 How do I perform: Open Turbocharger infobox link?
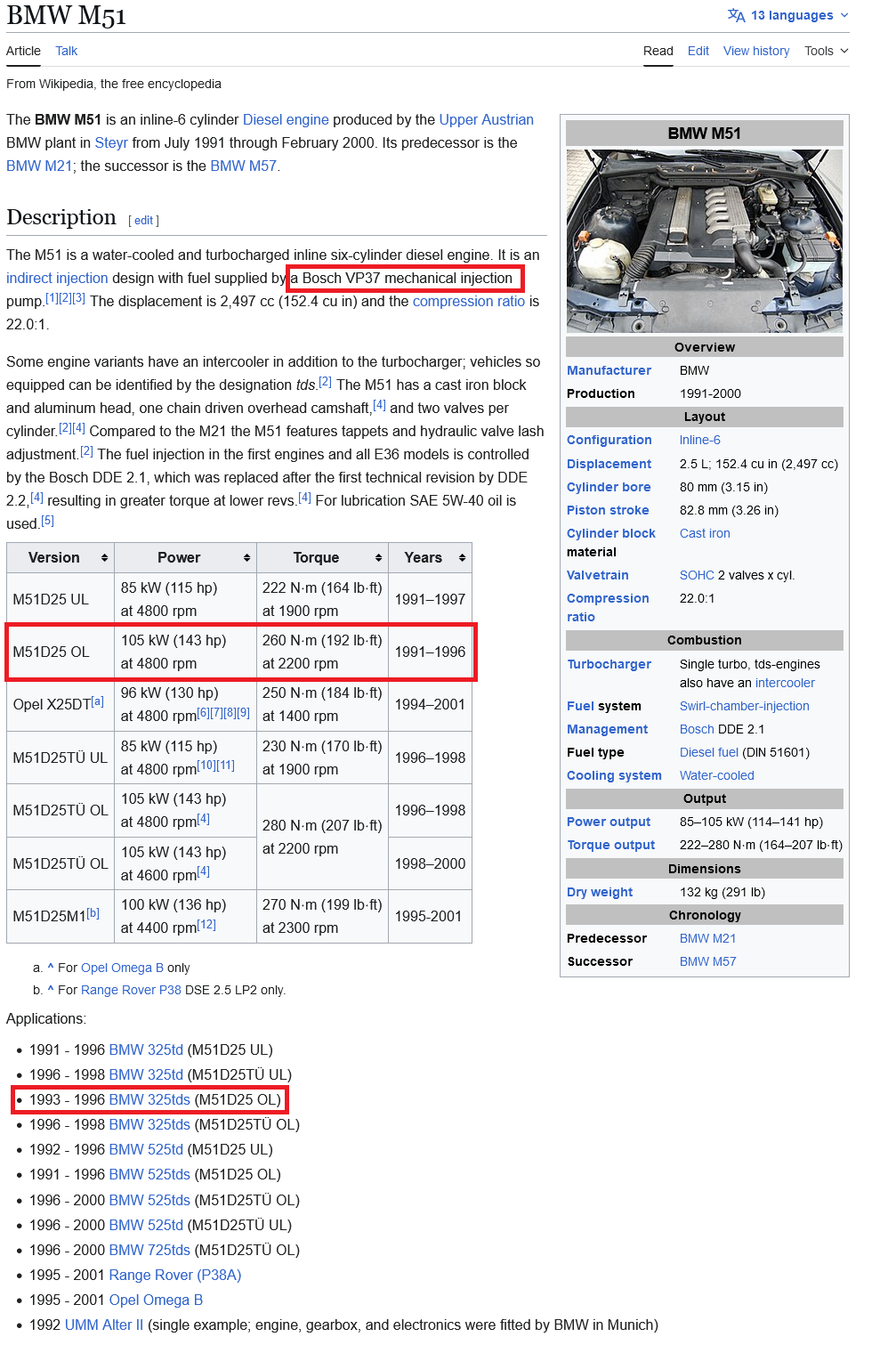[x=609, y=664]
